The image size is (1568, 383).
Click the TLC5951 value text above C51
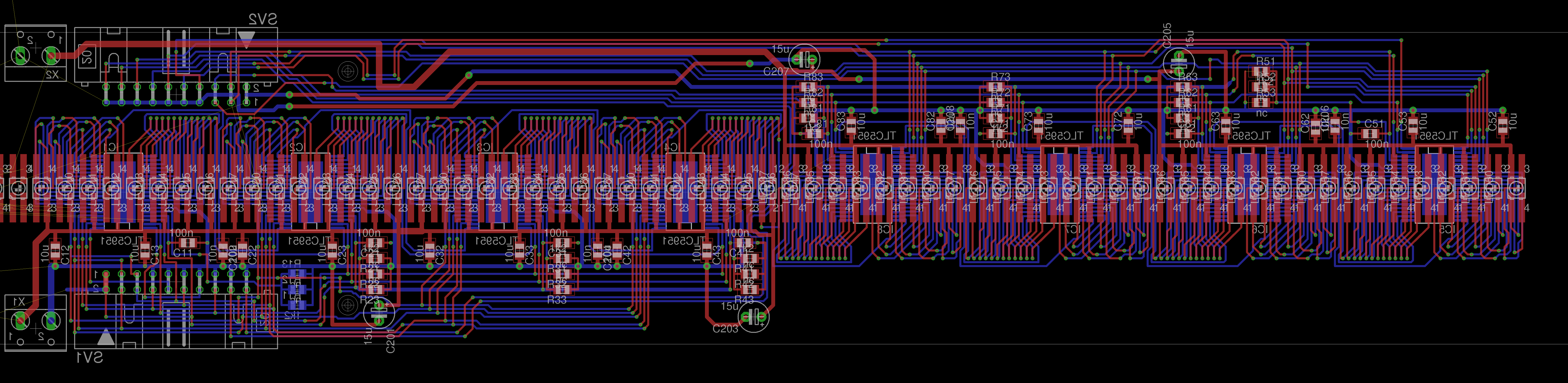tap(1437, 136)
